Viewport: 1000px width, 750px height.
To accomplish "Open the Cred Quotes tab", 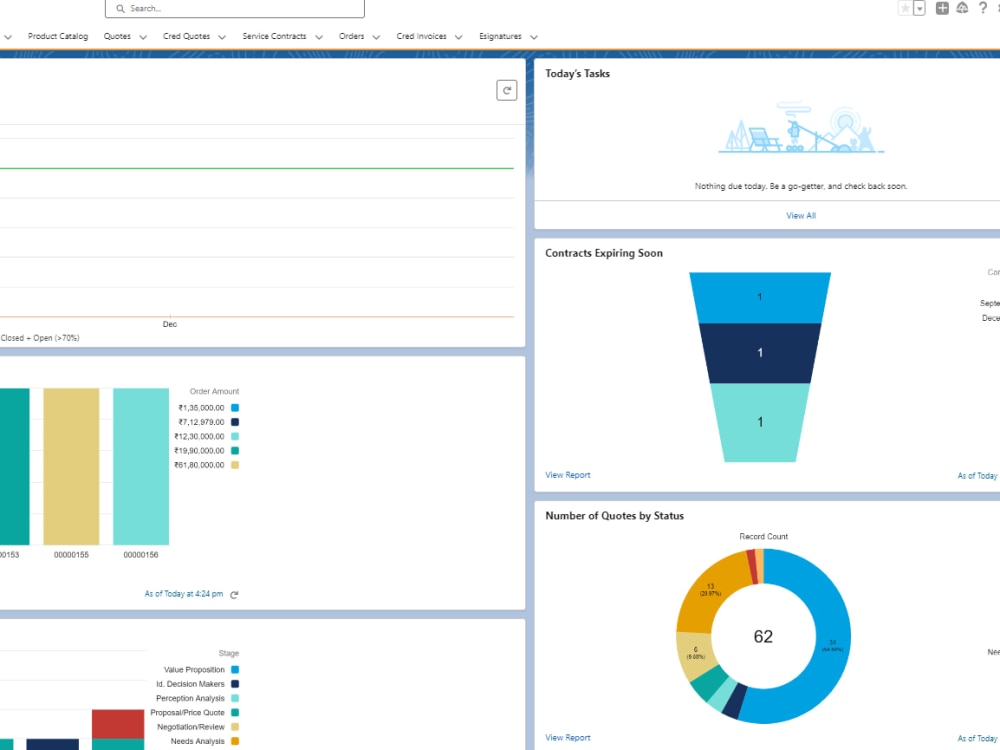I will (x=186, y=36).
